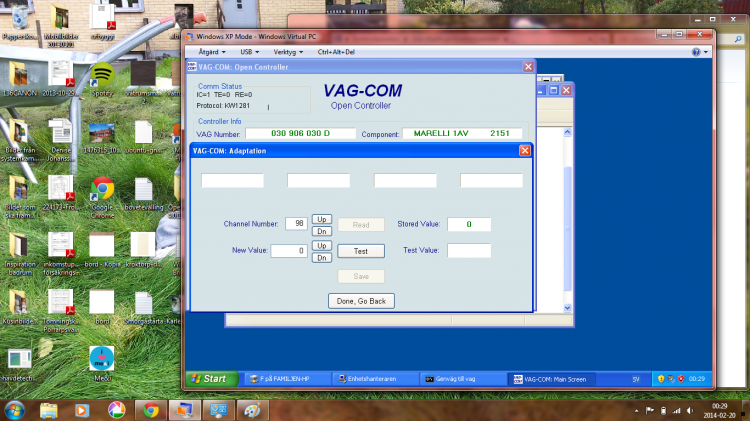750x421 pixels.
Task: Open the kroktorp-d file icon
Action: pos(143,250)
